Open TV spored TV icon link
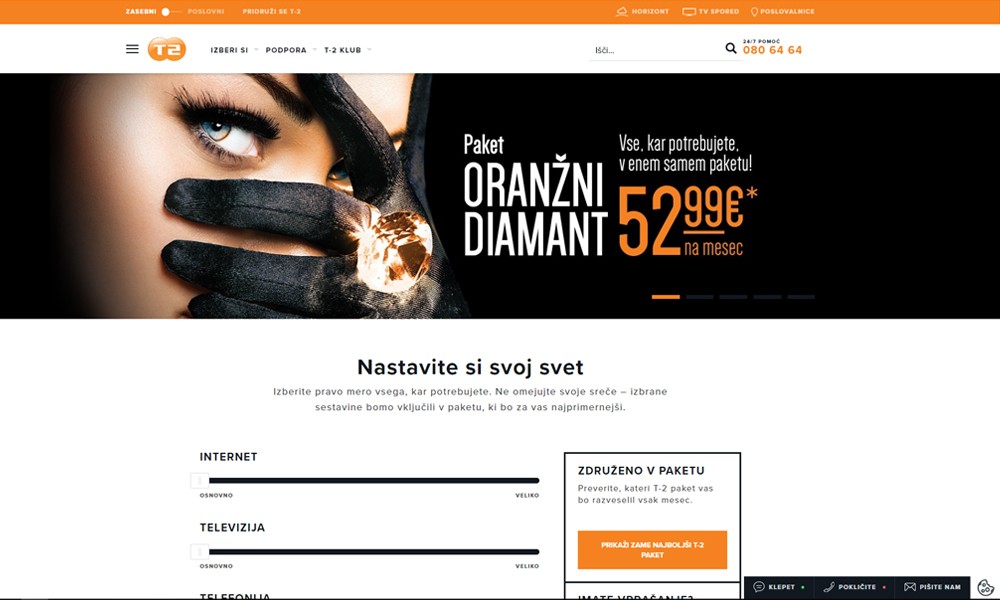The height and width of the screenshot is (600, 1000). (x=689, y=11)
